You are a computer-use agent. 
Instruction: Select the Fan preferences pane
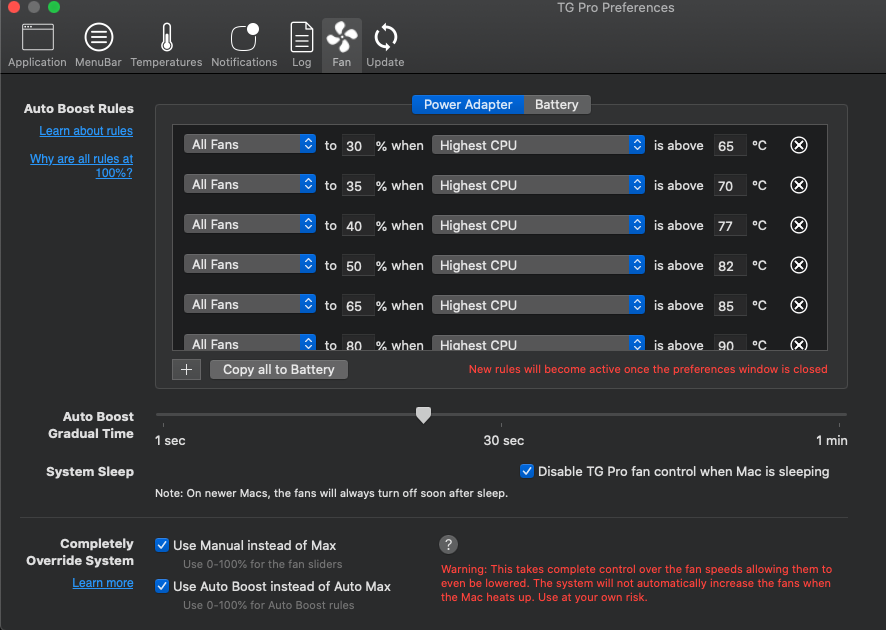pos(342,45)
